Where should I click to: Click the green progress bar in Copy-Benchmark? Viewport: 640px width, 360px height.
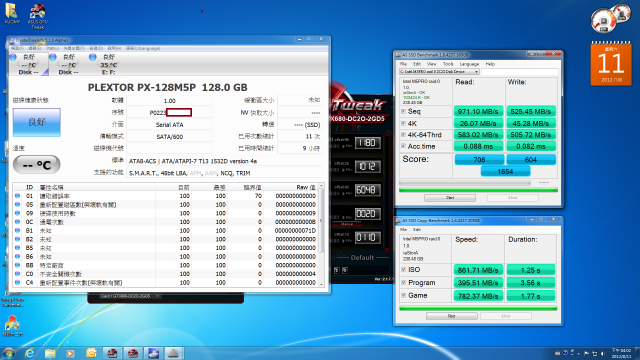click(x=478, y=309)
